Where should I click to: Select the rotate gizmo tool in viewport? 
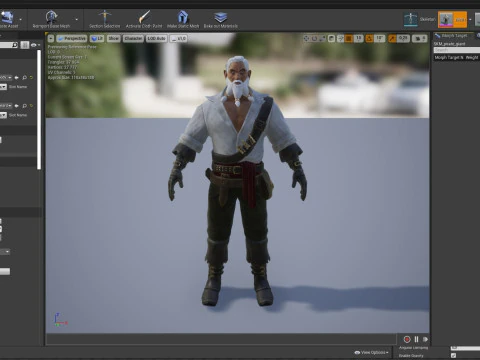tap(314, 39)
